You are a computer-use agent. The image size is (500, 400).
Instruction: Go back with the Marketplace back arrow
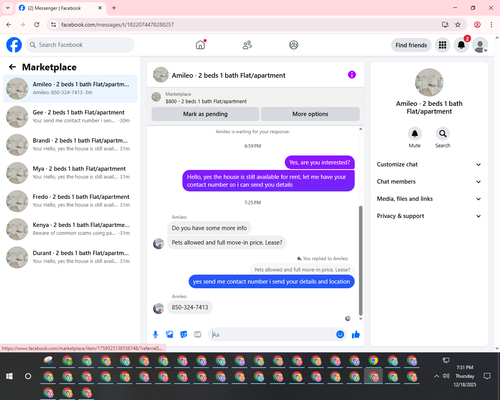click(12, 67)
